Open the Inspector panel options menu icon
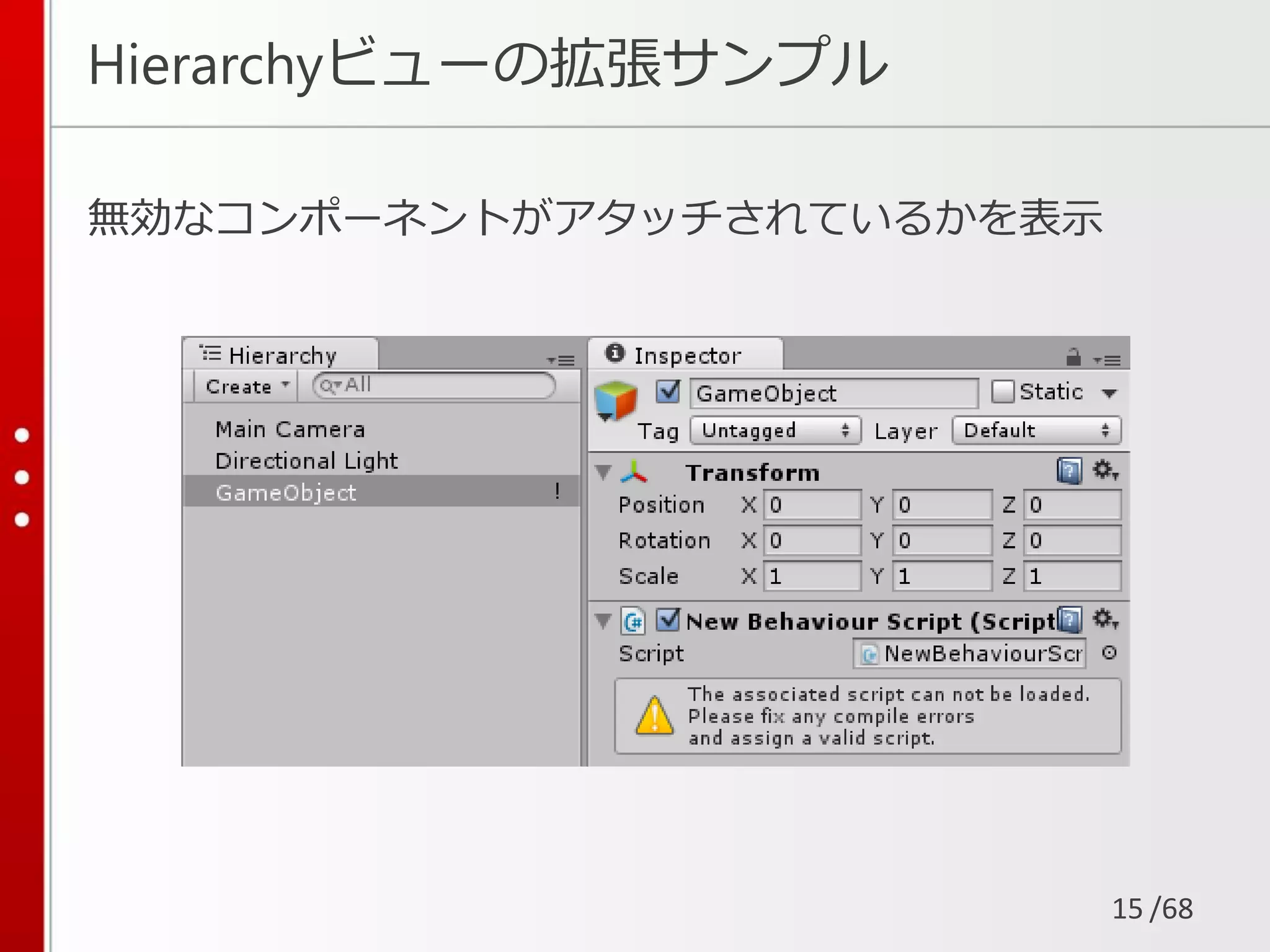 click(x=1107, y=359)
